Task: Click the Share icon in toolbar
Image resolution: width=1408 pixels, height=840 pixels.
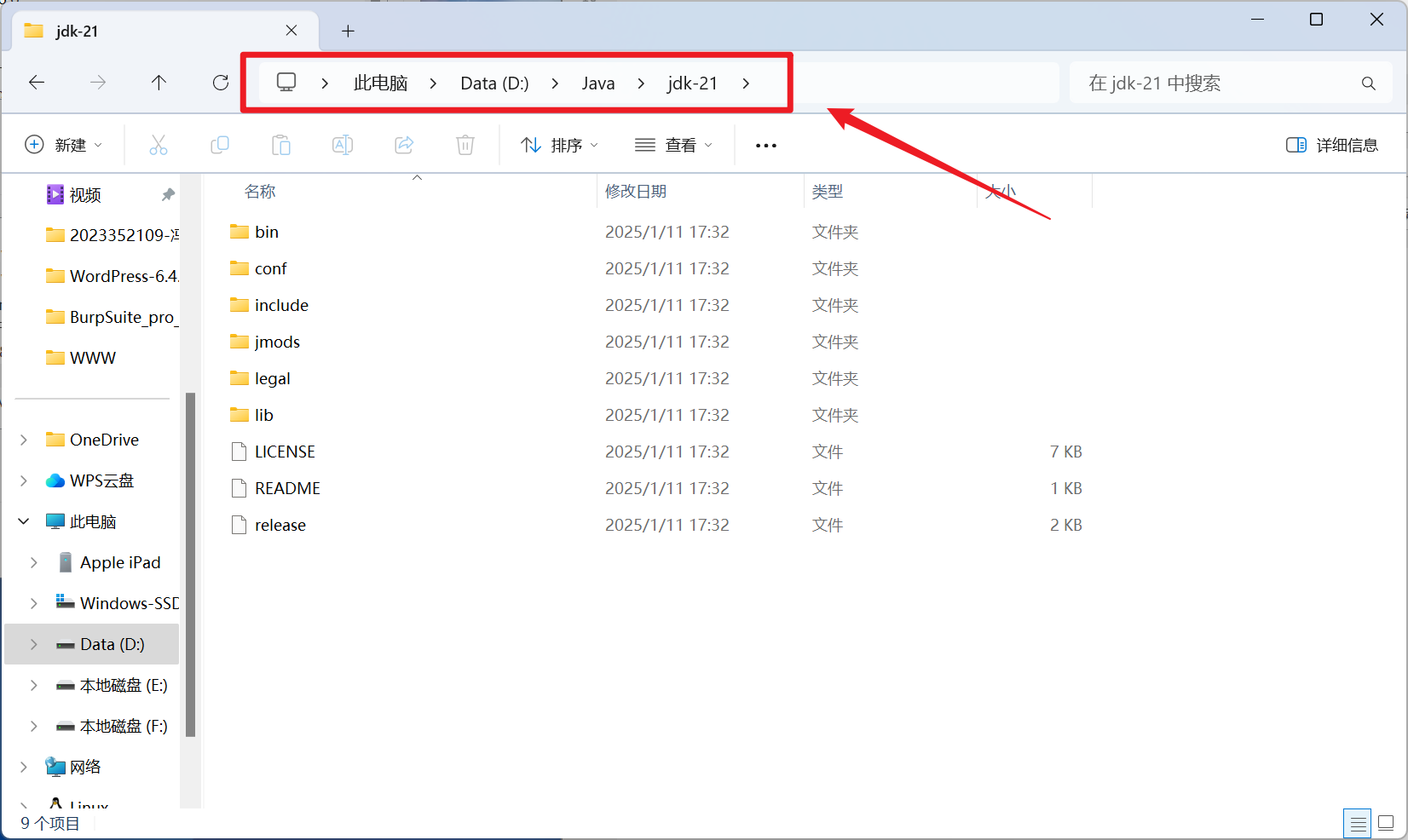Action: (x=404, y=145)
